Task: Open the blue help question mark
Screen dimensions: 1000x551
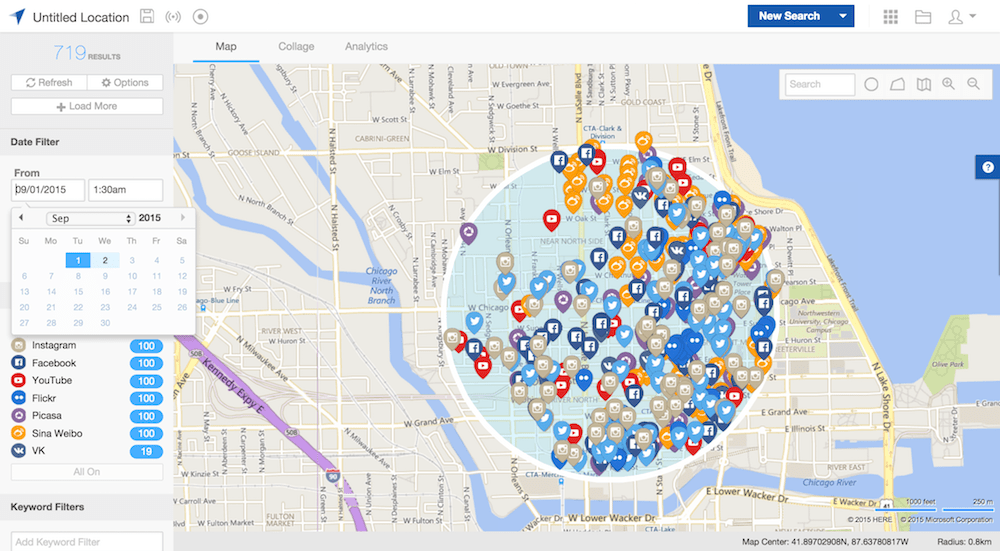Action: [988, 167]
